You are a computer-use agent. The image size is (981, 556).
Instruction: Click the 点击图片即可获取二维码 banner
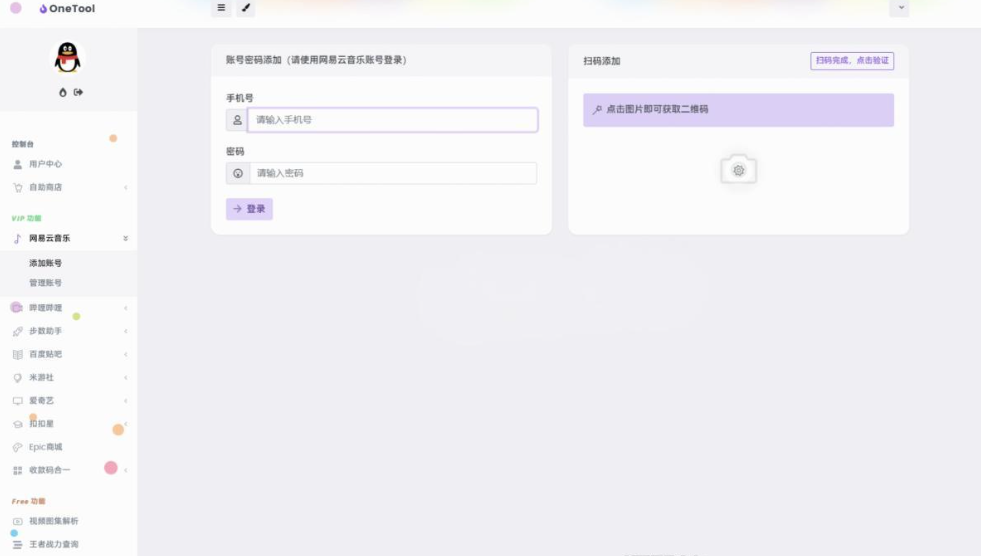[x=738, y=110]
